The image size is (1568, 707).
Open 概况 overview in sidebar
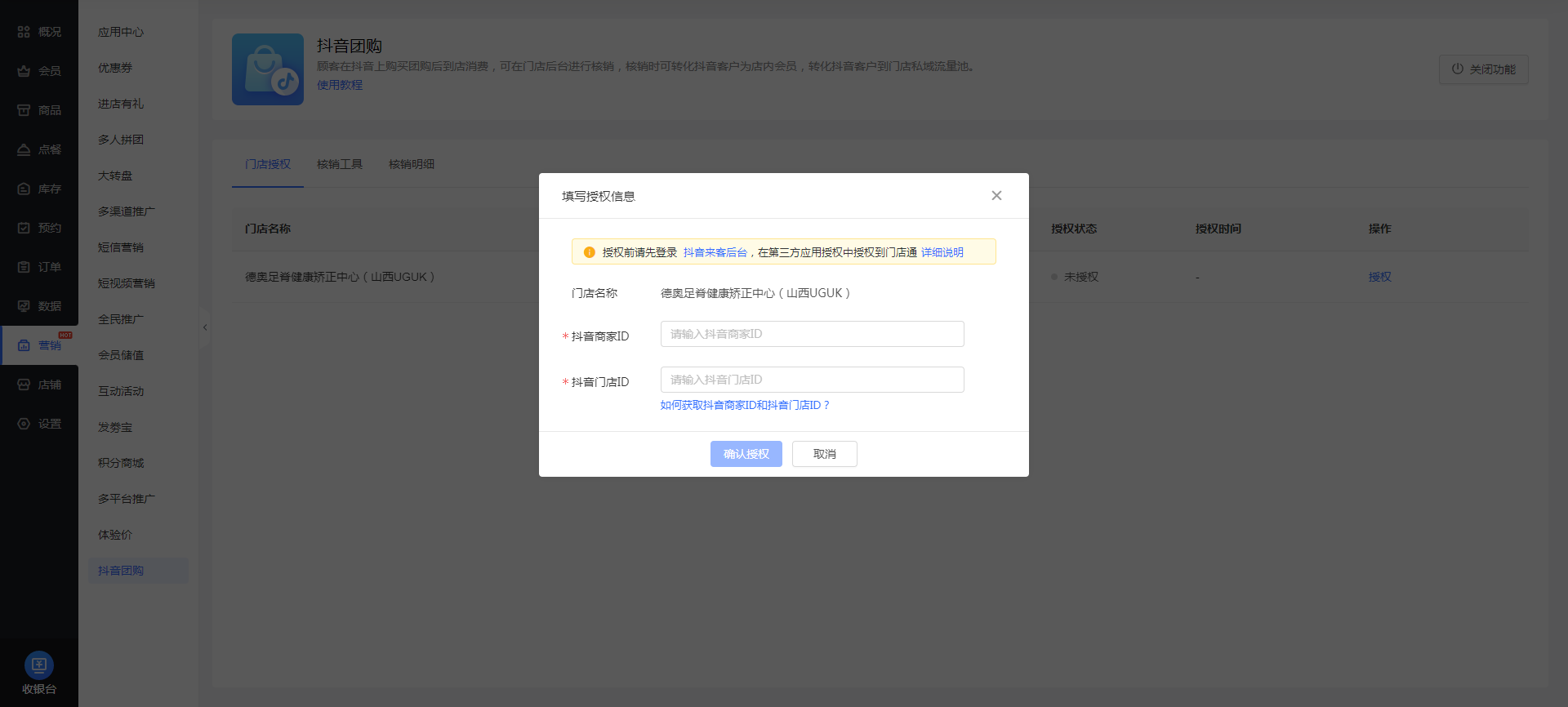pyautogui.click(x=39, y=32)
